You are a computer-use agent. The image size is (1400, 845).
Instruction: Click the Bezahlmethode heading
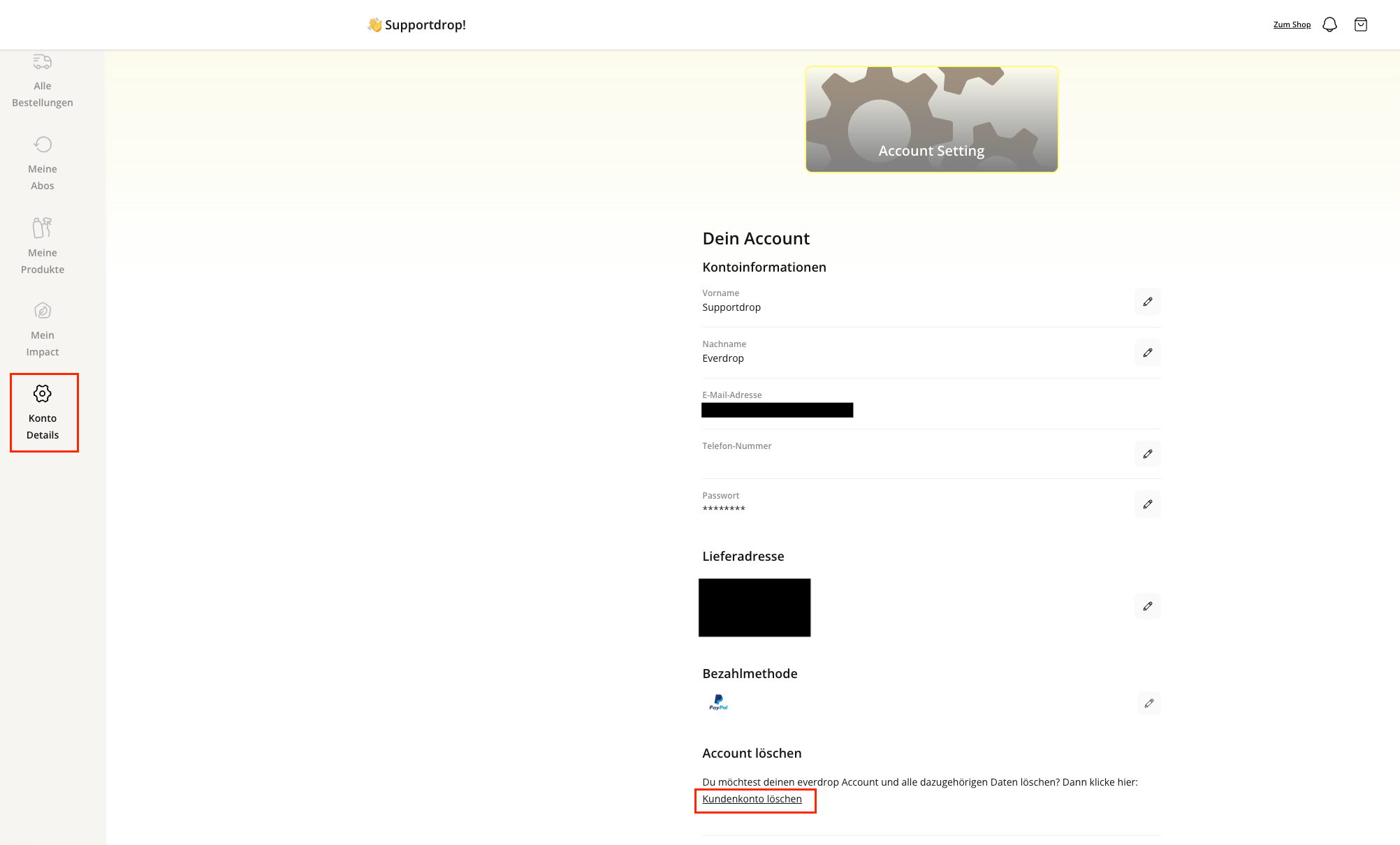750,674
